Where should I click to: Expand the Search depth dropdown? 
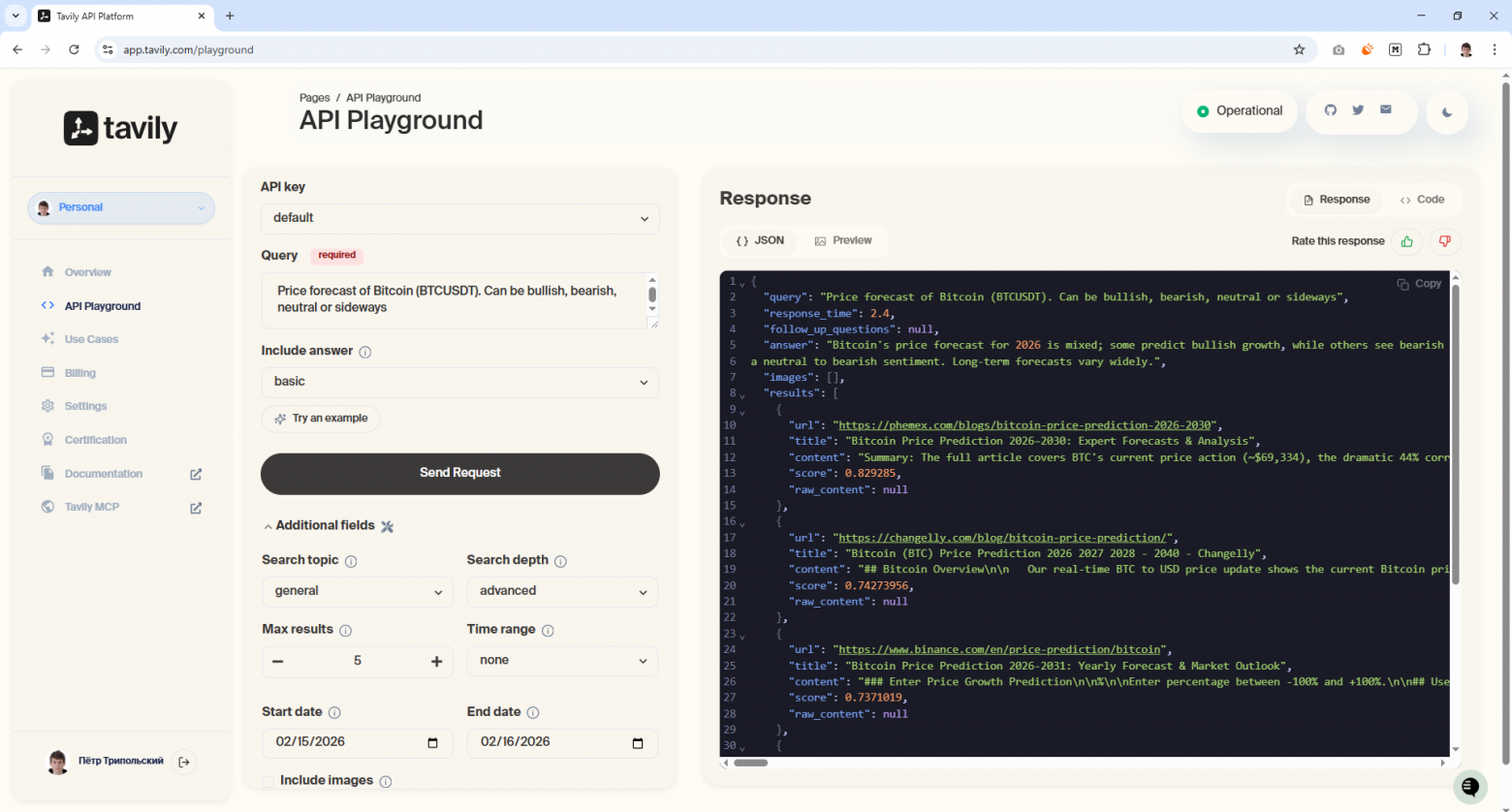(x=562, y=591)
